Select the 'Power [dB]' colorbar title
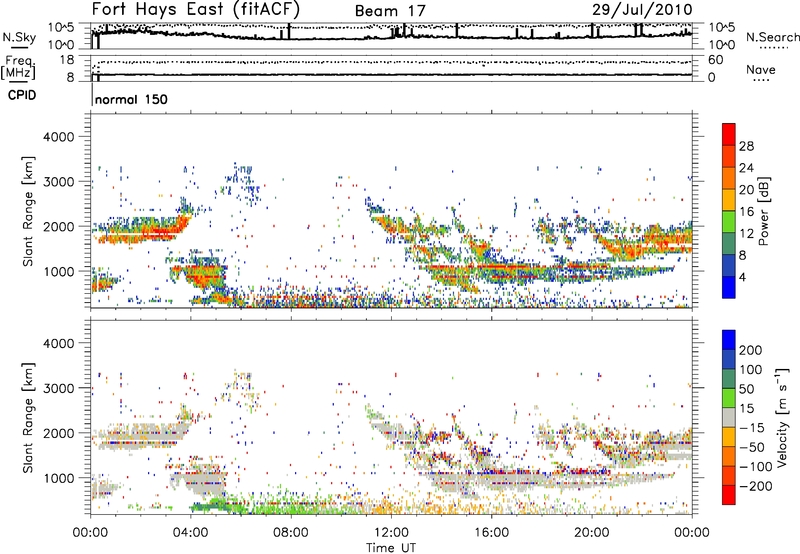 pyautogui.click(x=763, y=211)
